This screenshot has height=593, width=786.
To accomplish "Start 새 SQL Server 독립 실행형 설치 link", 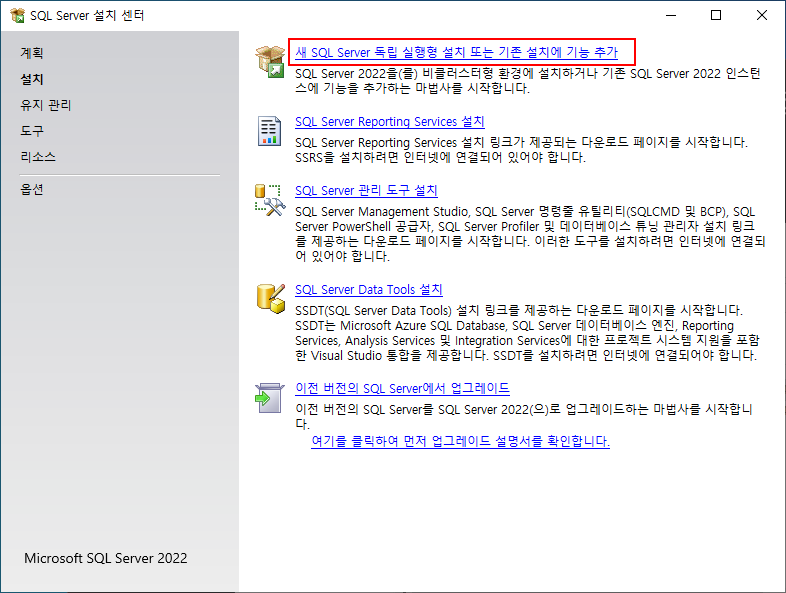I will tap(456, 52).
